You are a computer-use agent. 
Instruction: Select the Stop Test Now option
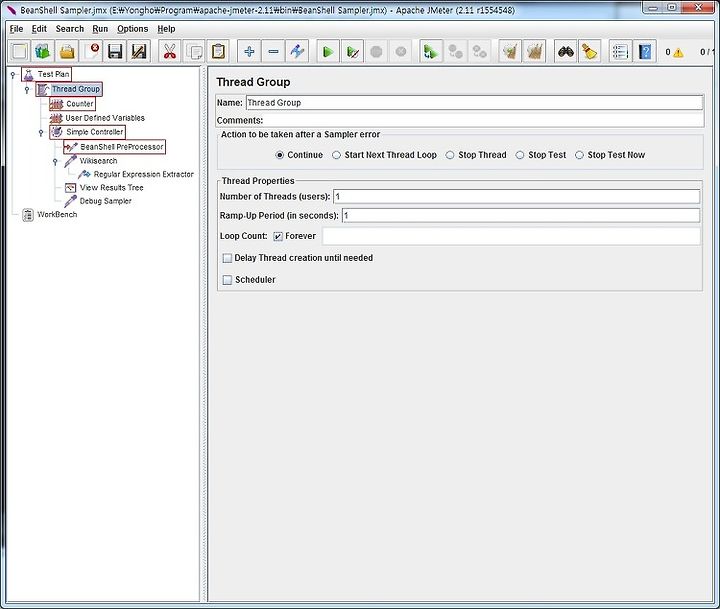tap(579, 155)
